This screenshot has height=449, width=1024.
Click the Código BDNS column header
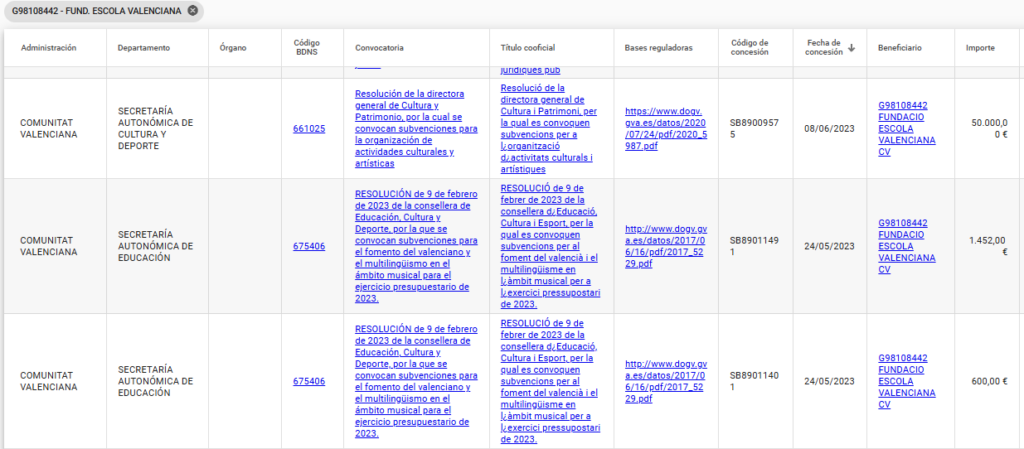tap(307, 48)
